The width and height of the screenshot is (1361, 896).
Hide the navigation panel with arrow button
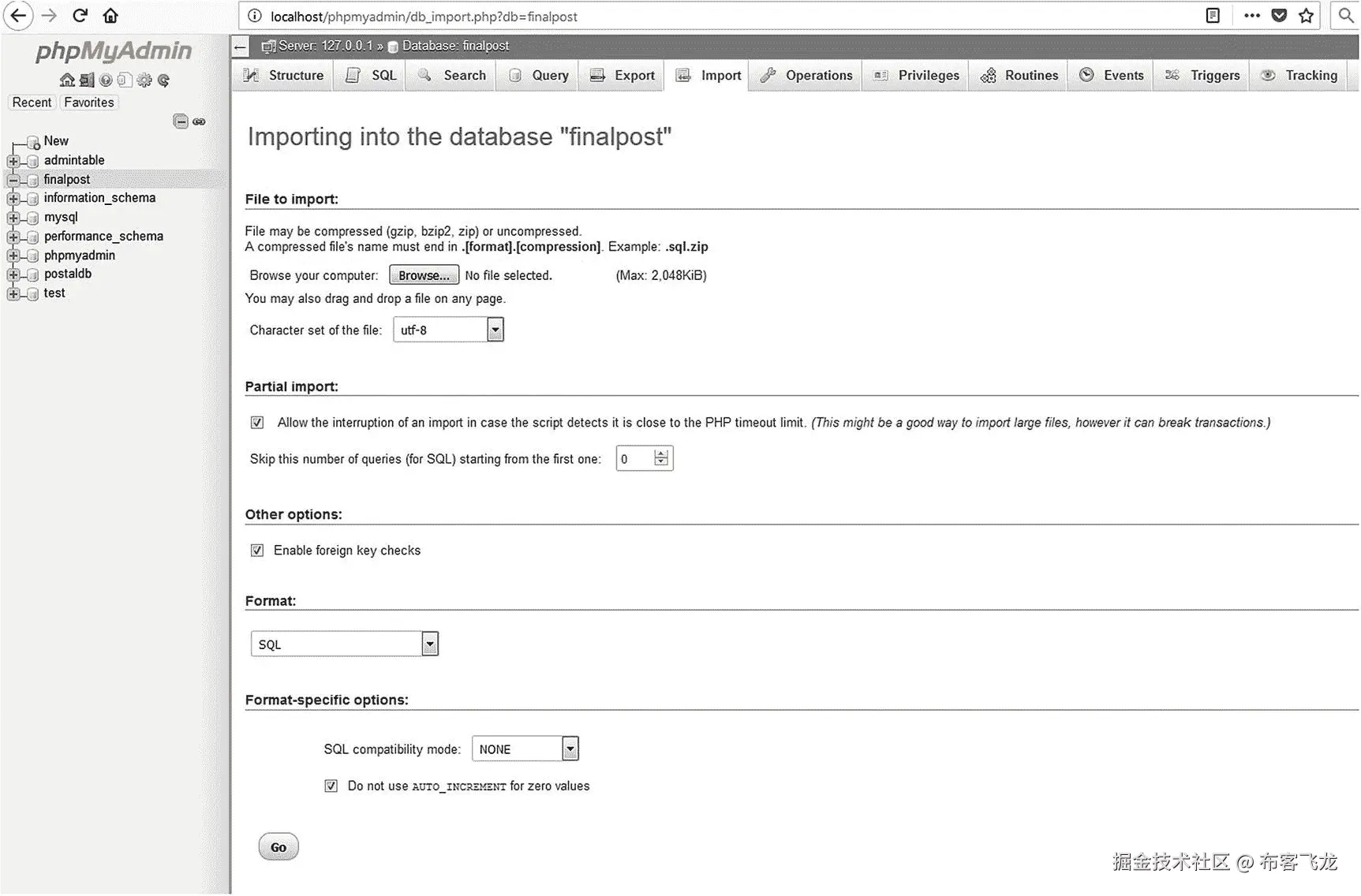pos(241,47)
